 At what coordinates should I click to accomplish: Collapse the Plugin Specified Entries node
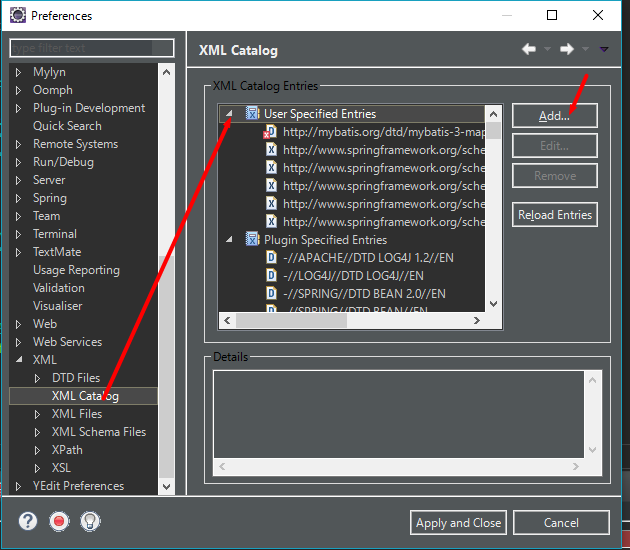click(229, 240)
